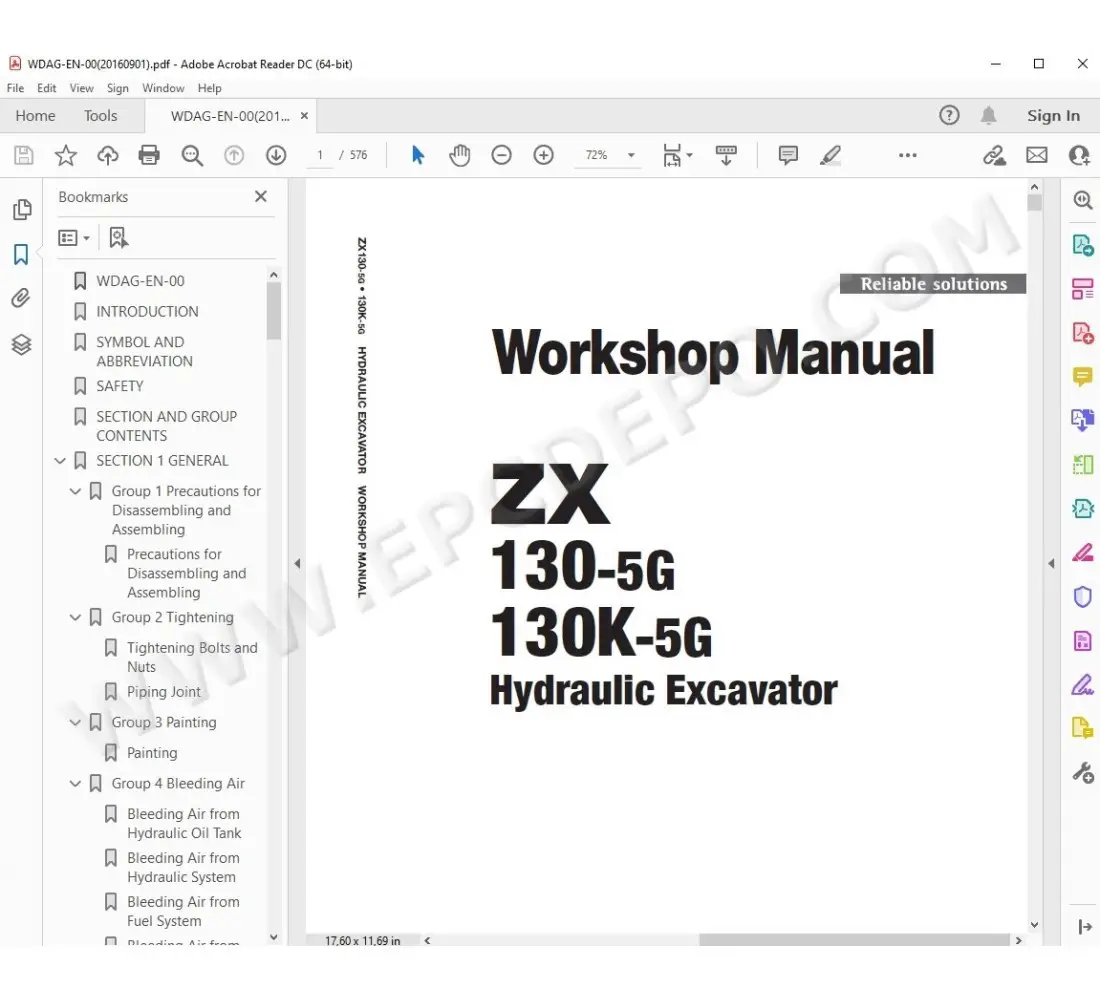Open the Layers panel icon
Image resolution: width=1100 pixels, height=1000 pixels.
pos(21,345)
